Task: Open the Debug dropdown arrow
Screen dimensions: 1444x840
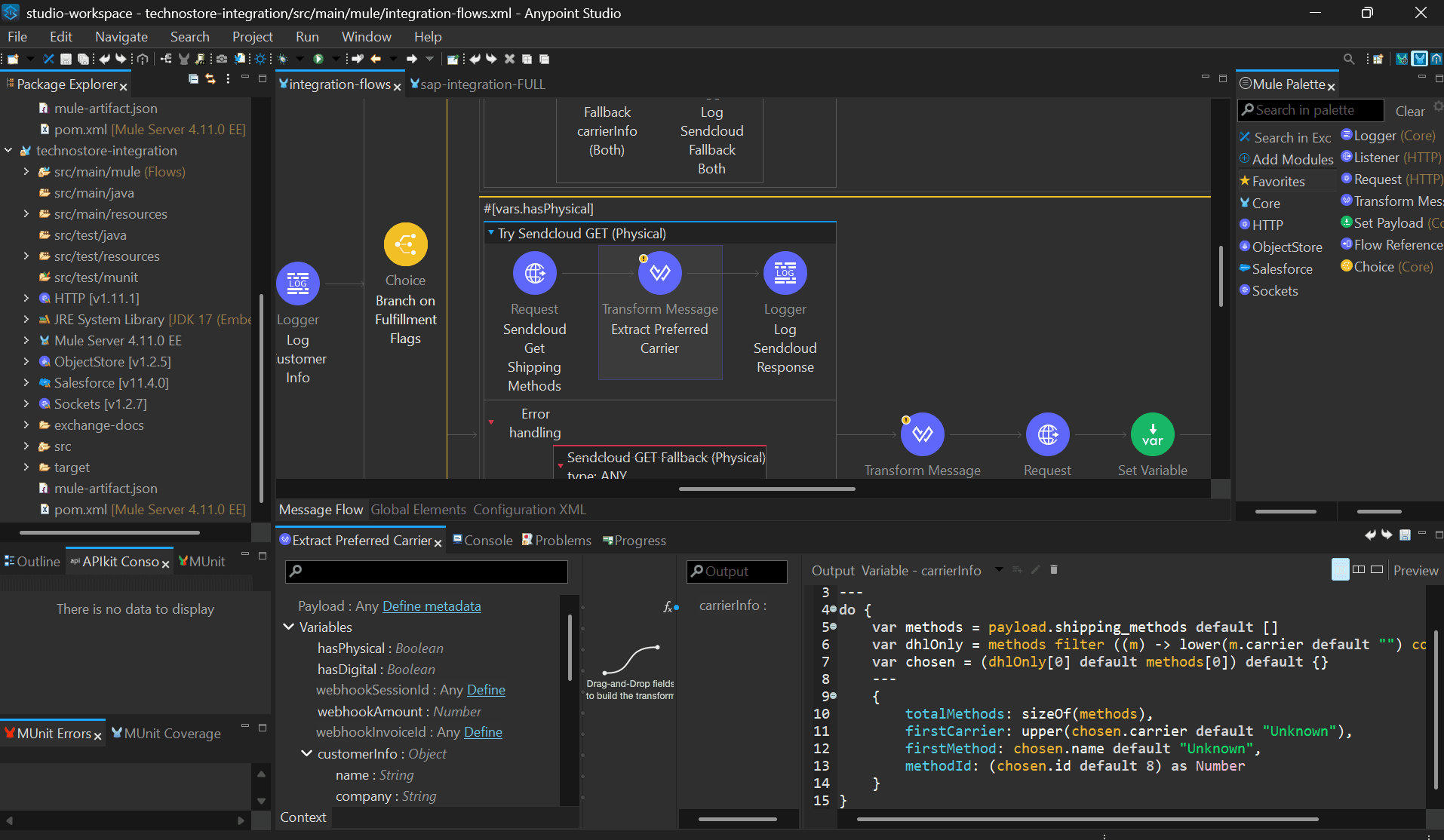Action: [x=300, y=59]
